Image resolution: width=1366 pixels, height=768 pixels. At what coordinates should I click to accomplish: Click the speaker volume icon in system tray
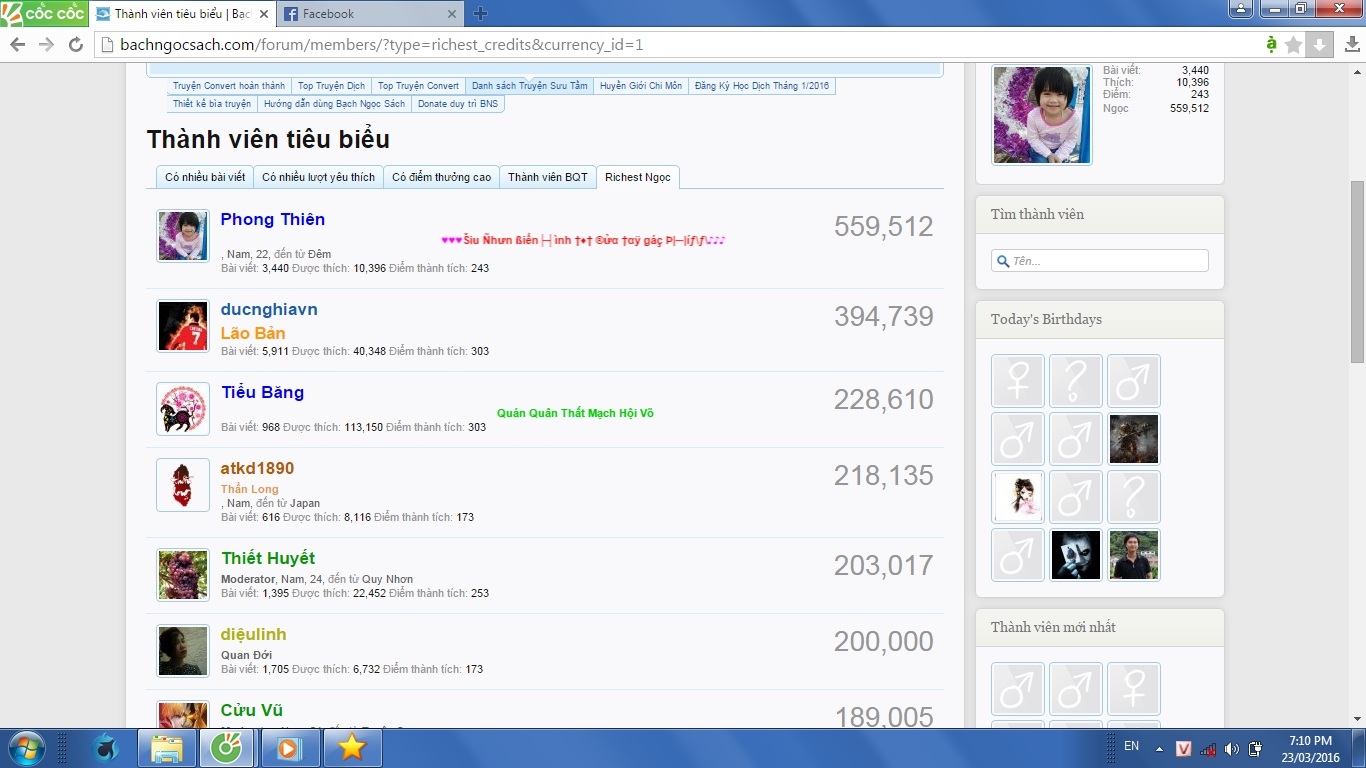[x=1231, y=749]
